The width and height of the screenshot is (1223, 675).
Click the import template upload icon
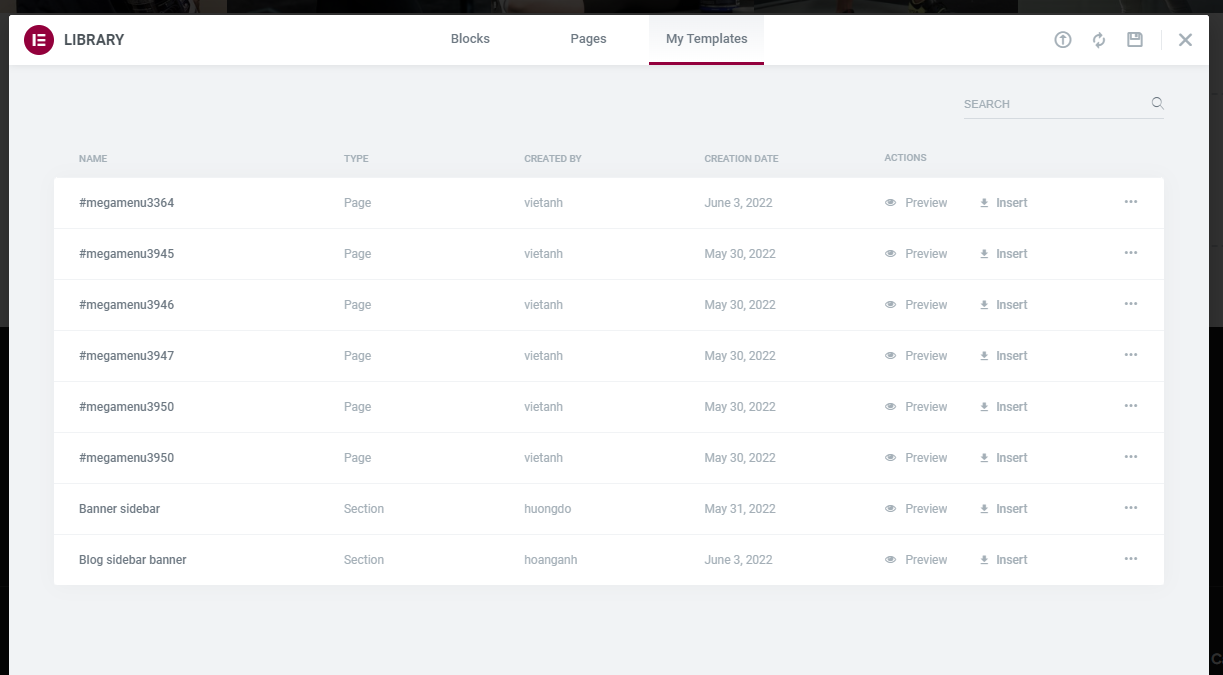pyautogui.click(x=1063, y=40)
